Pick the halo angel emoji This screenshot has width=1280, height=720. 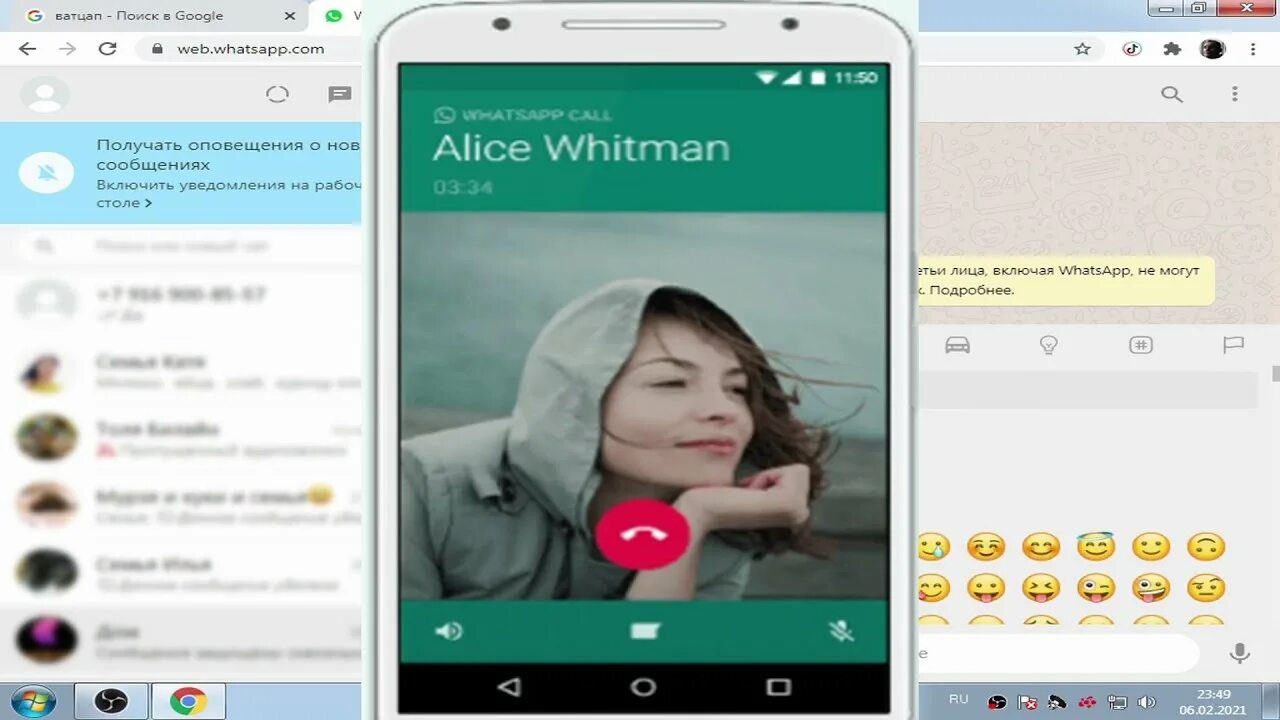point(1096,546)
